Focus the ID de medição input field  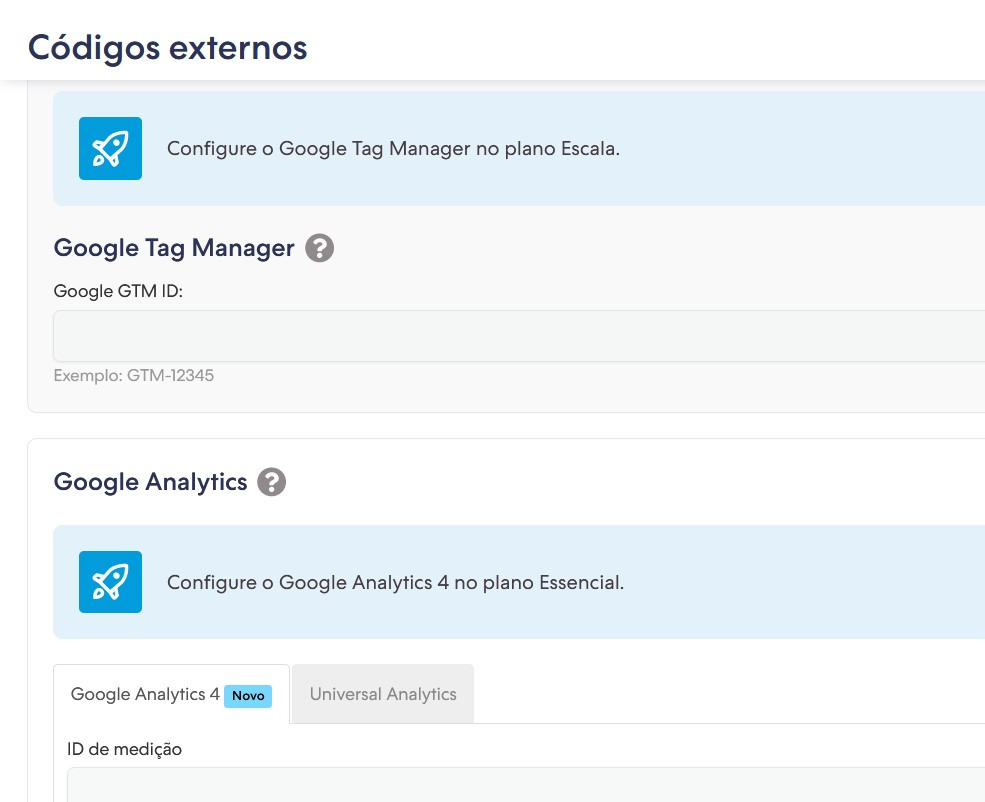coord(526,784)
